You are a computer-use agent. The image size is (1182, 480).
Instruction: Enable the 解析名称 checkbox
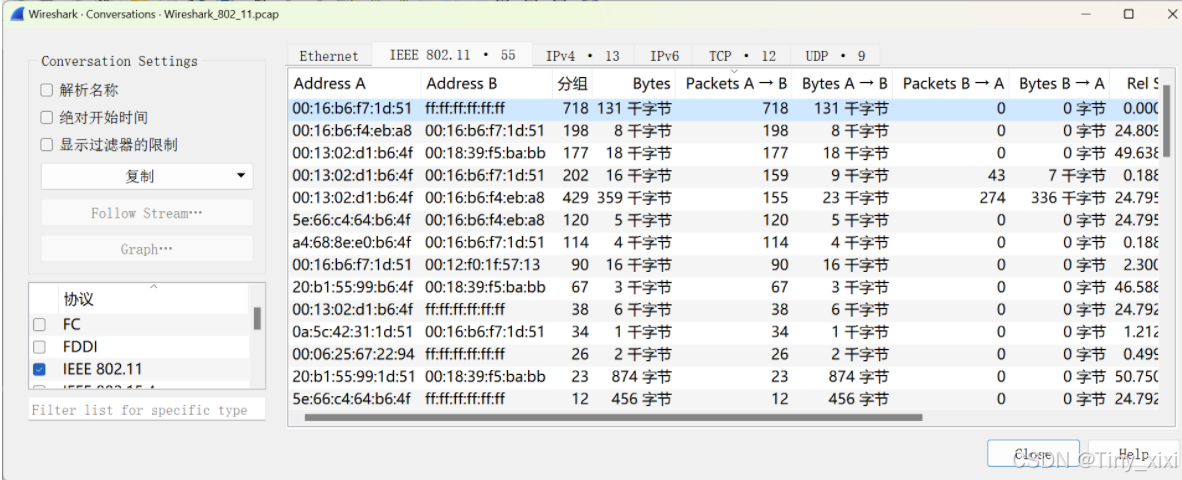coord(47,90)
